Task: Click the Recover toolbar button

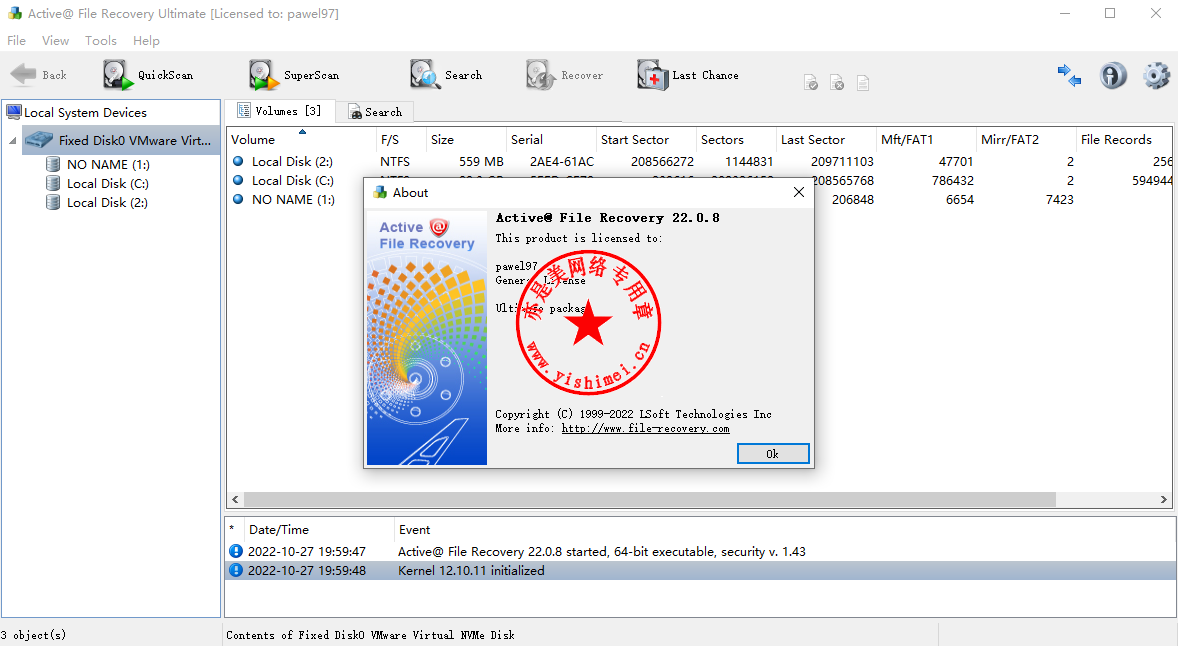Action: point(564,75)
